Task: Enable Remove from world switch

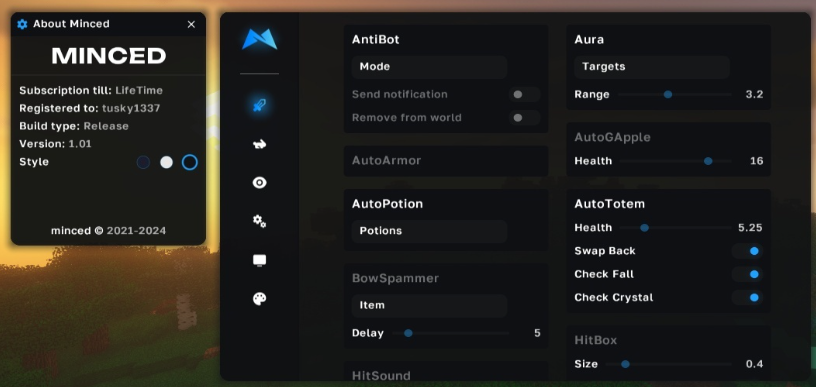Action: pos(524,118)
